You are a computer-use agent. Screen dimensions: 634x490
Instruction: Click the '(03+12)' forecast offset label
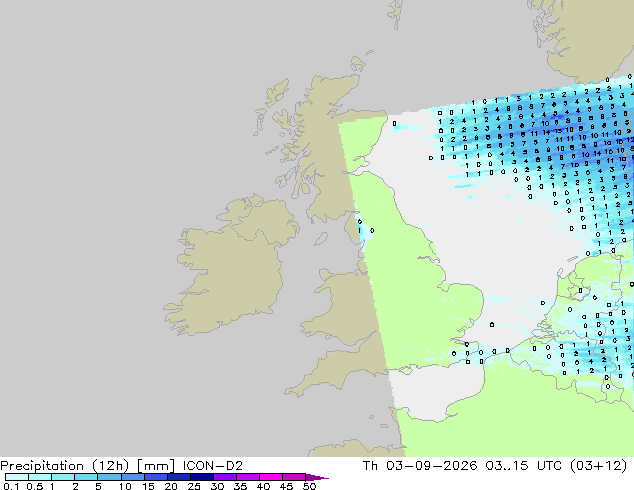tap(598, 466)
